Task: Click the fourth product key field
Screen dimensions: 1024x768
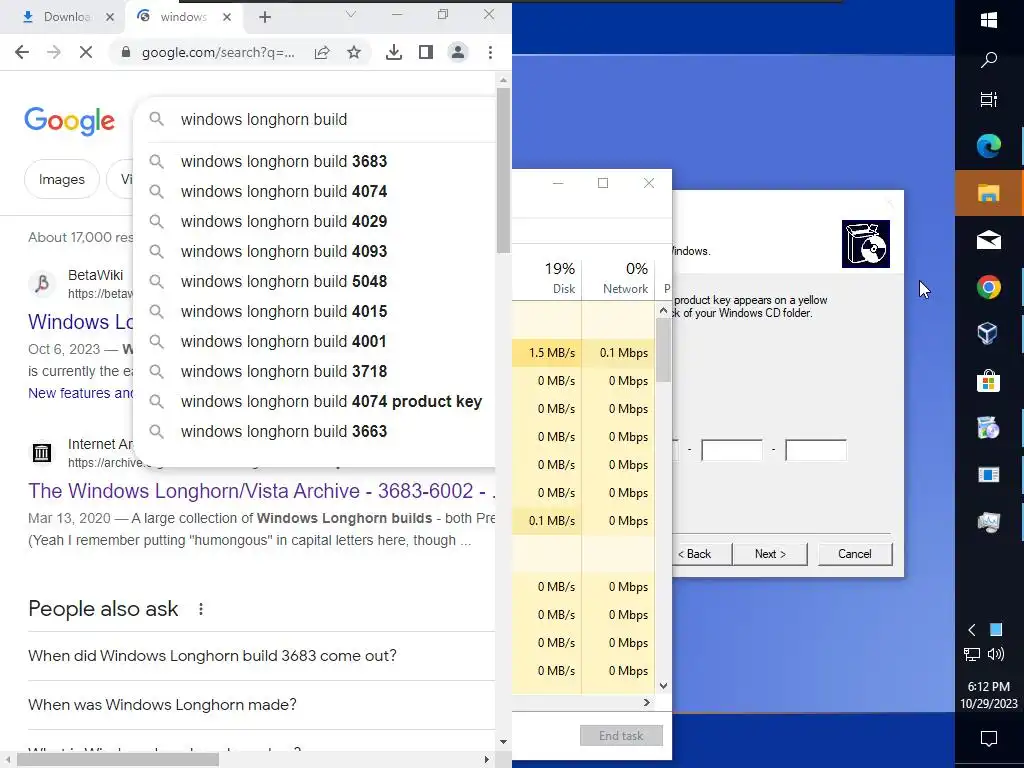Action: pos(731,450)
